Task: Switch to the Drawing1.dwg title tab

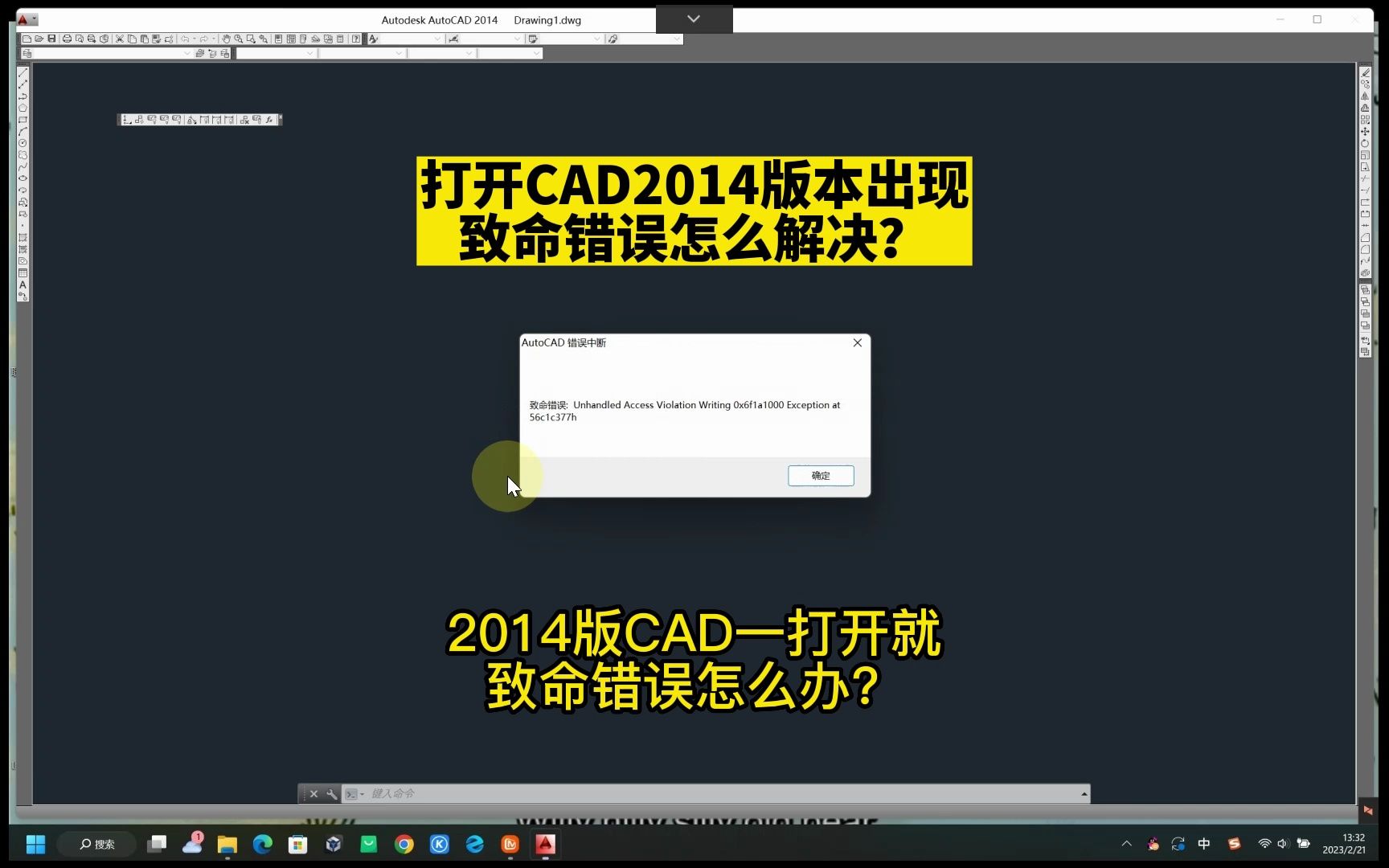Action: tap(547, 19)
